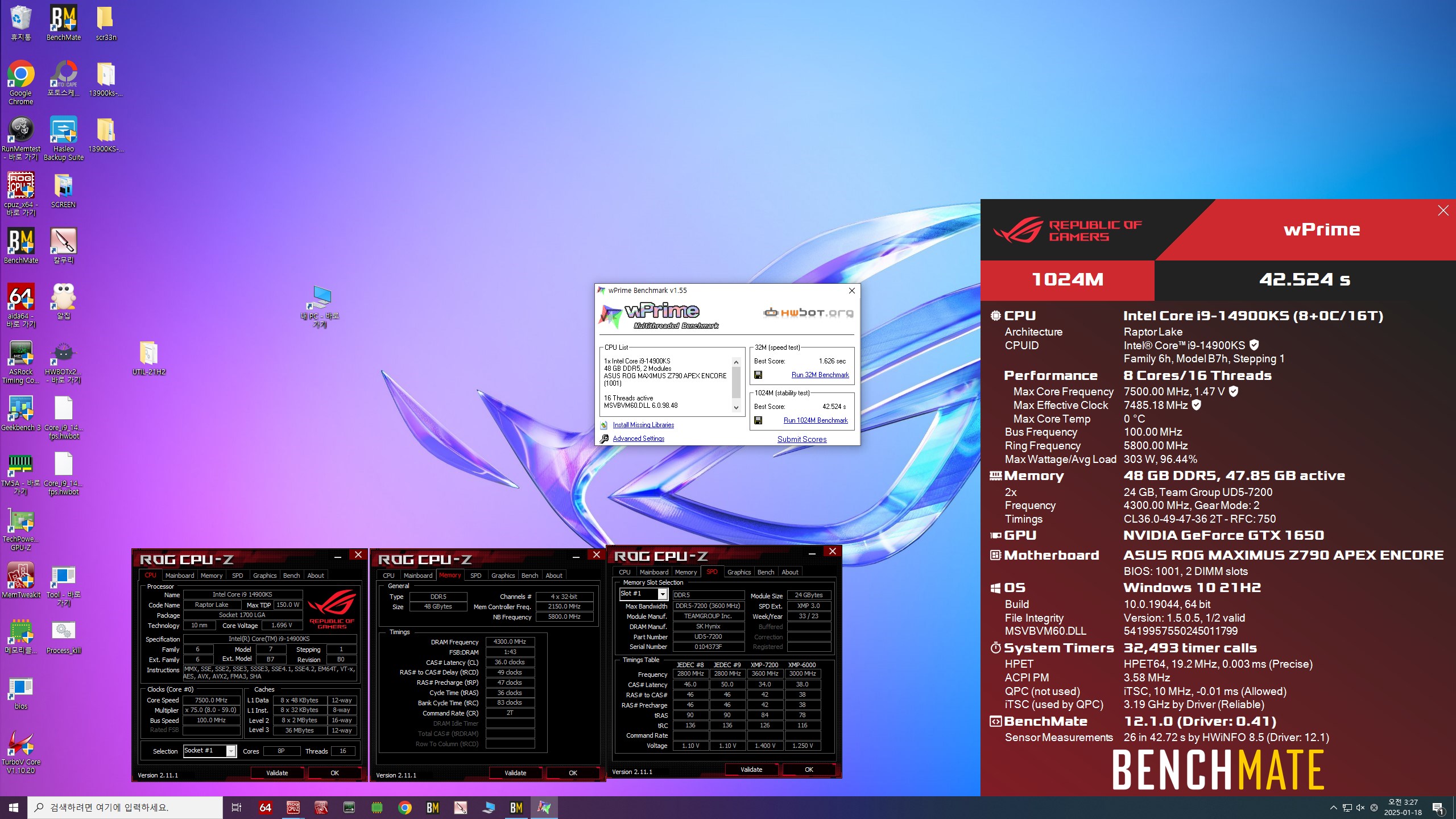Open notification center in system tray

point(1438,808)
